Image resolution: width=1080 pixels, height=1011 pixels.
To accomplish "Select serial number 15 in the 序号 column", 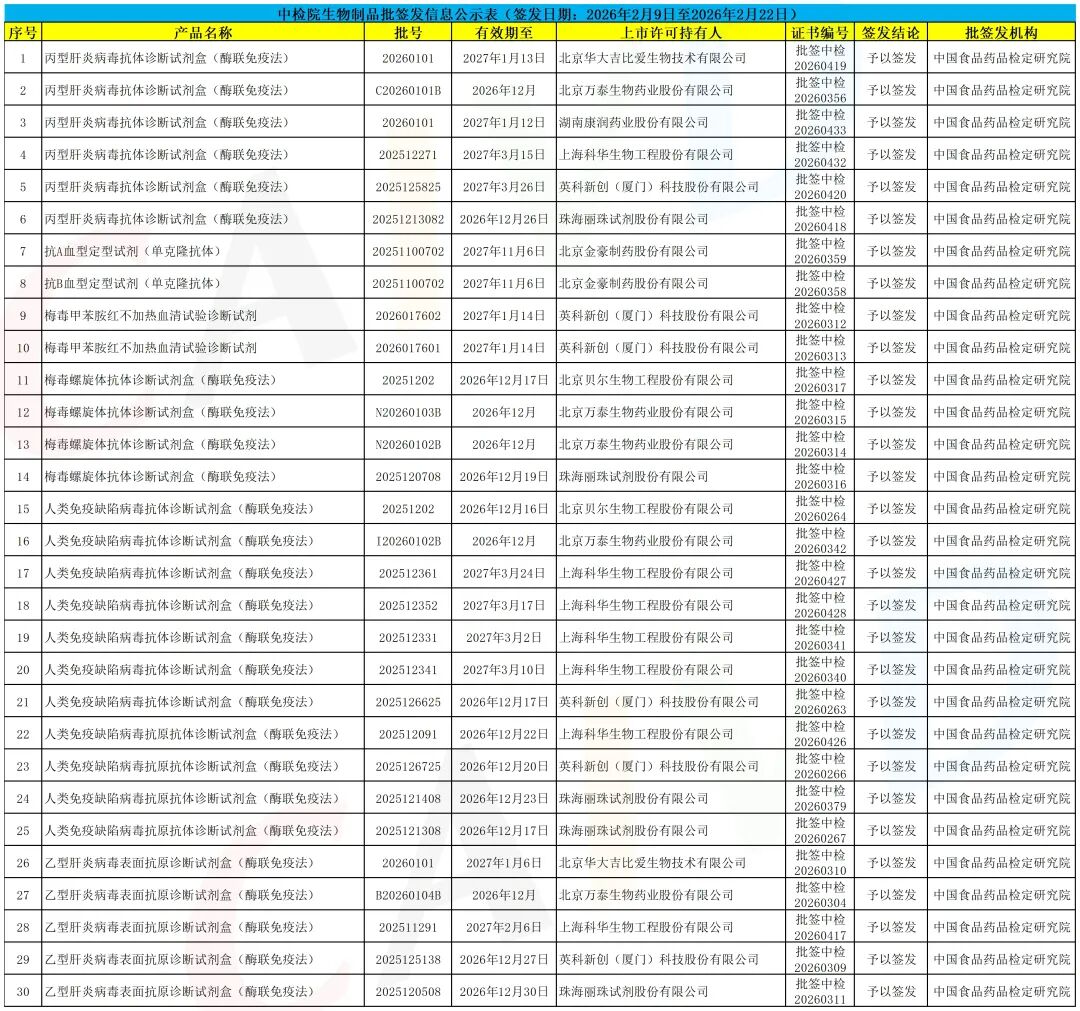I will 23,509.
